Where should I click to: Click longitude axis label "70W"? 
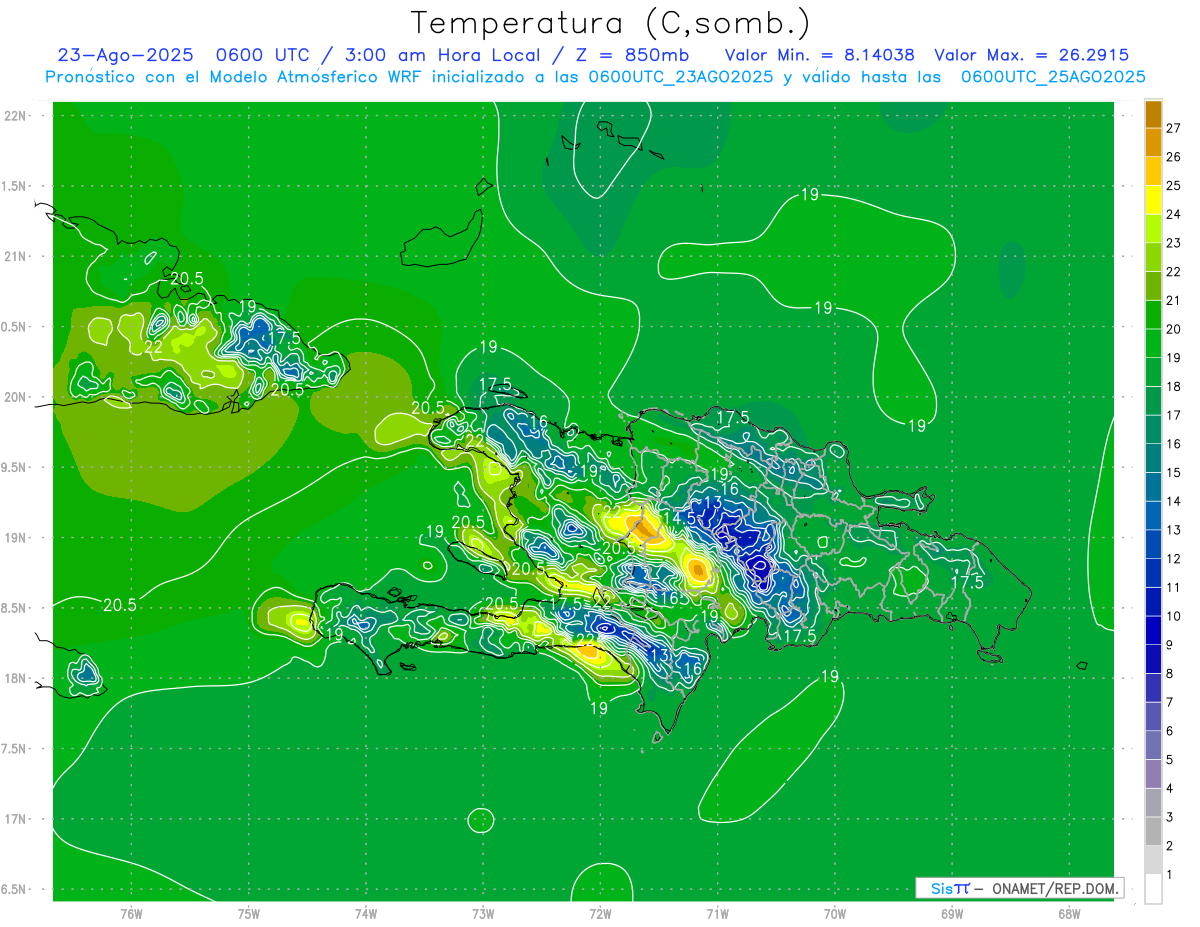pyautogui.click(x=834, y=913)
